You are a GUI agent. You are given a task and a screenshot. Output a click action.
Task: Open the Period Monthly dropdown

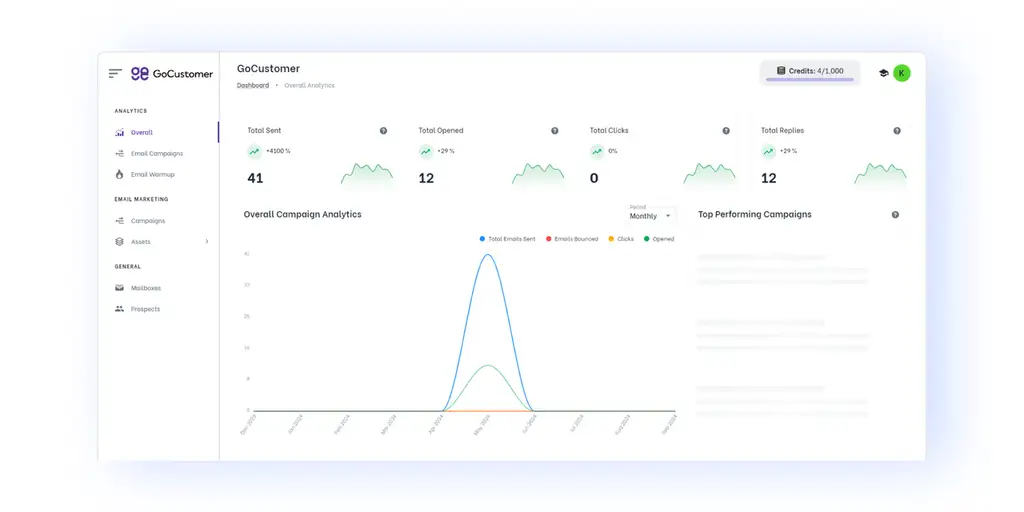coord(650,214)
